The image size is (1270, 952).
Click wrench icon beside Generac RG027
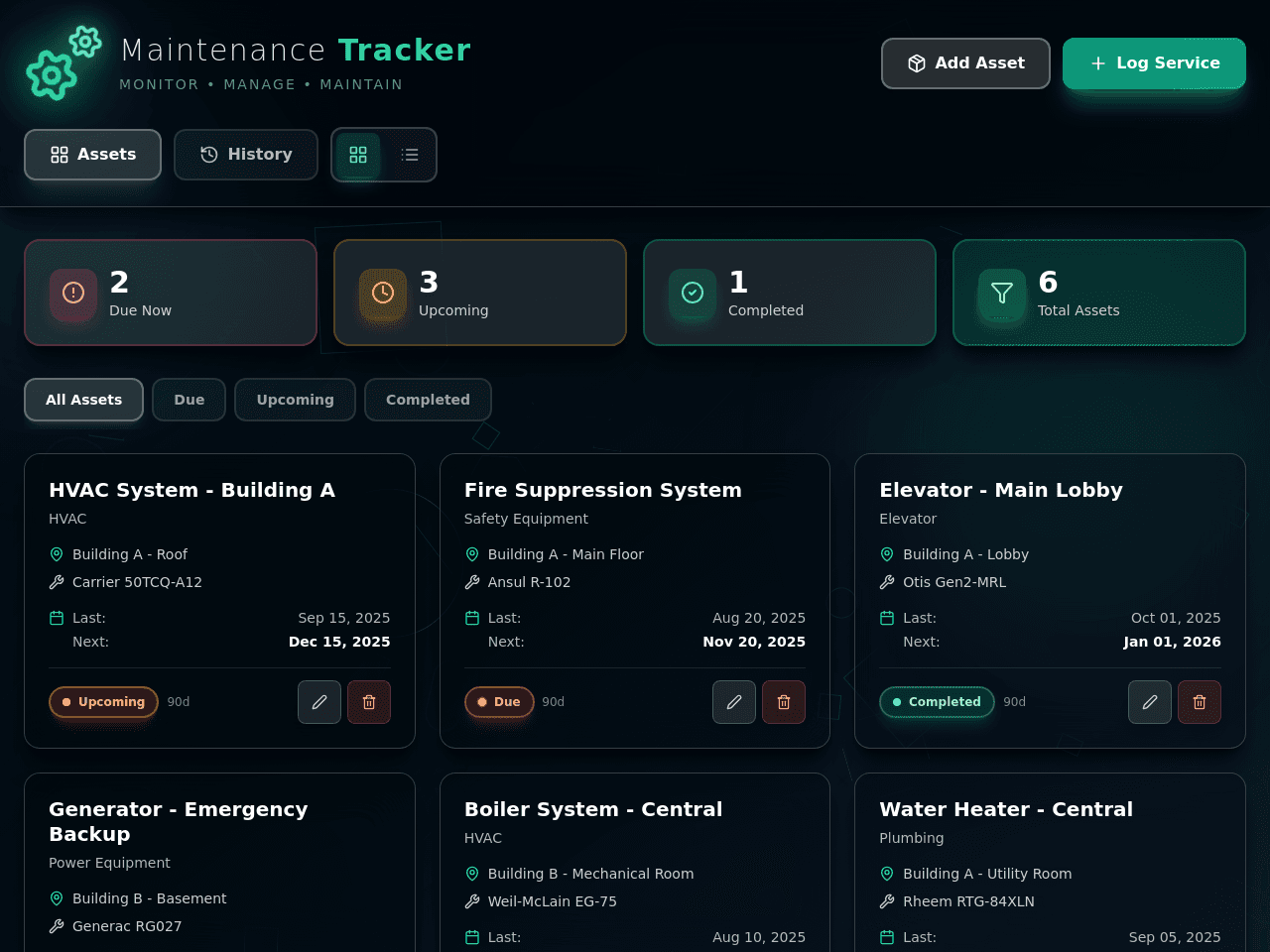click(x=57, y=926)
